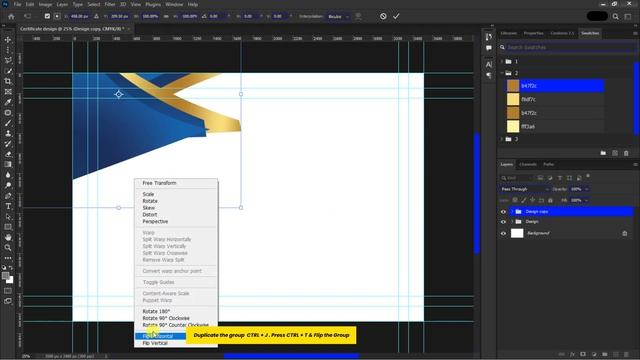Switch to the Channels tab
Image resolution: width=640 pixels, height=360 pixels.
[x=528, y=164]
